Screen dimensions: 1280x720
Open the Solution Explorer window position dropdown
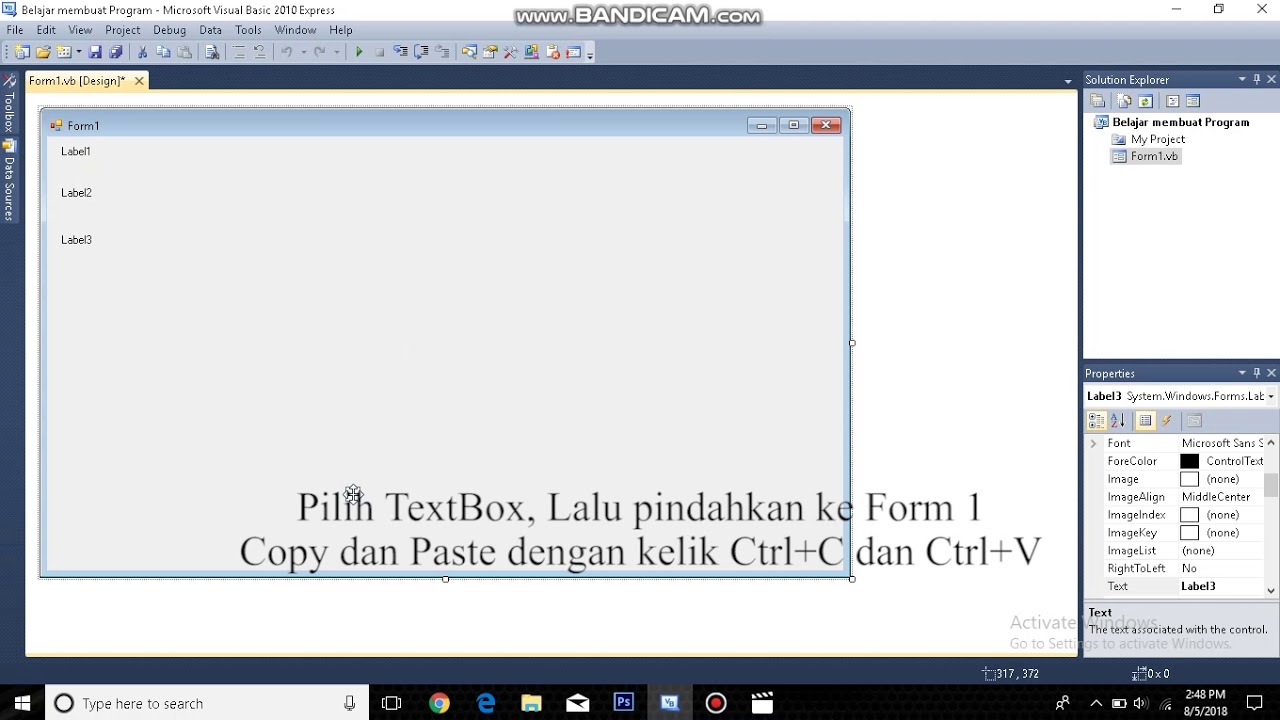coord(1242,79)
